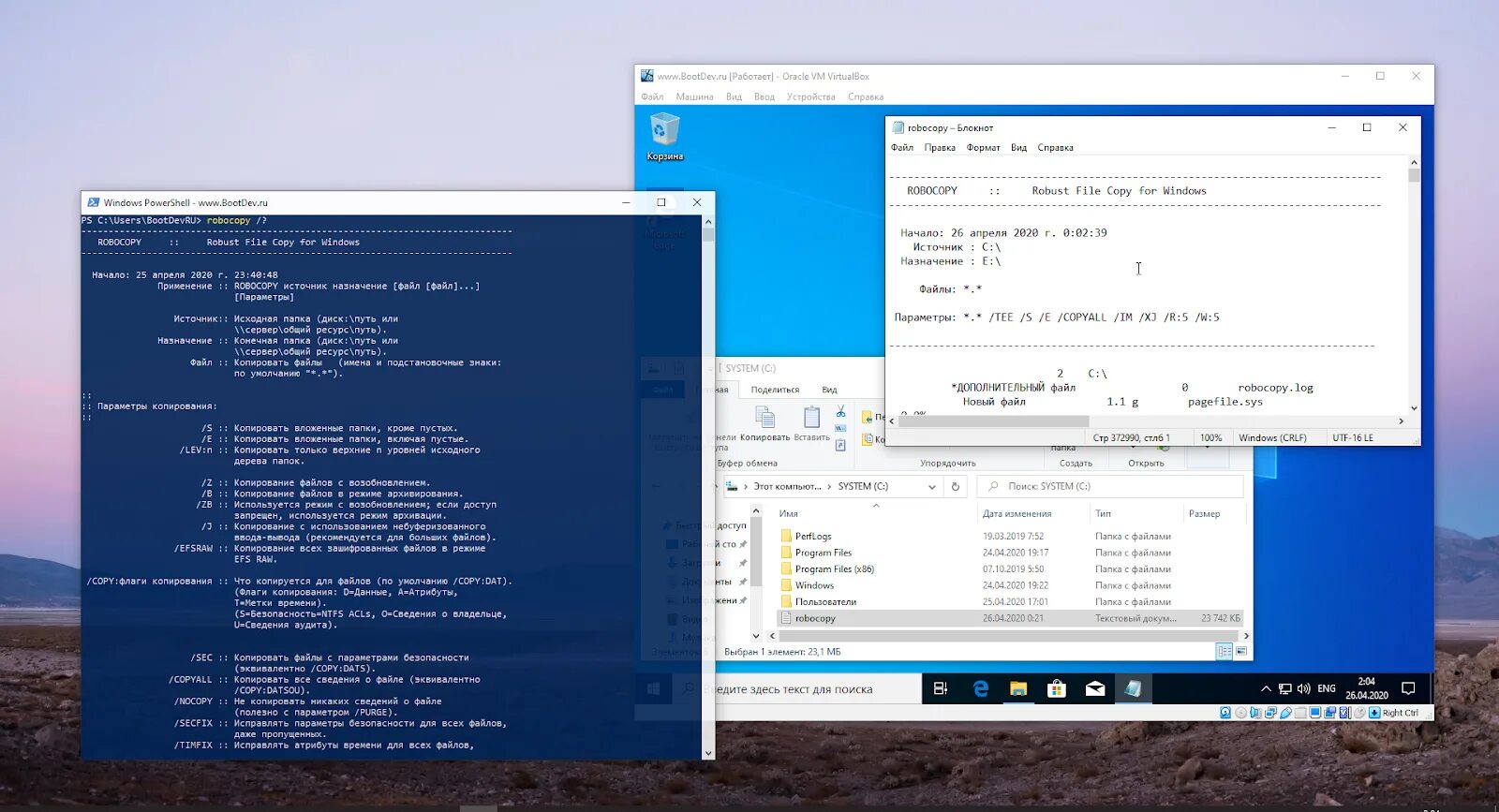Click Notepad horizontal scrollbar right arrow

point(1401,421)
